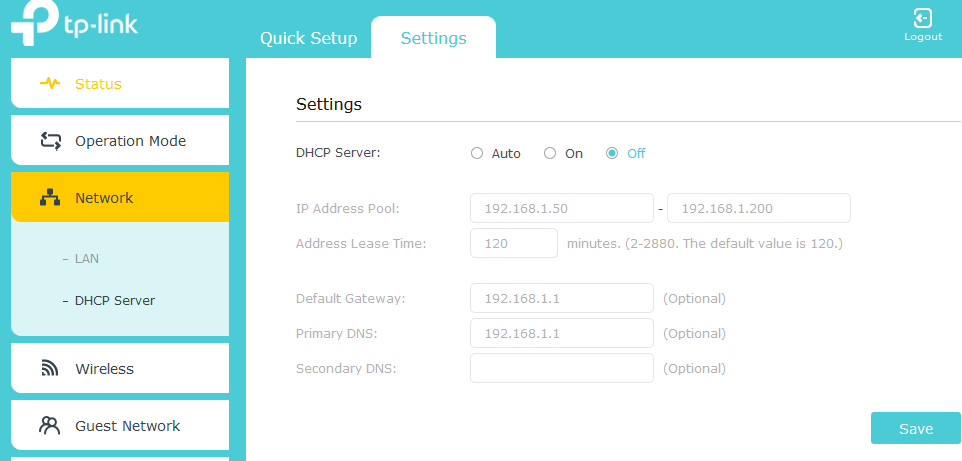The image size is (962, 461).
Task: Click the 'Address Lease Time:' label
Action: coord(361,244)
